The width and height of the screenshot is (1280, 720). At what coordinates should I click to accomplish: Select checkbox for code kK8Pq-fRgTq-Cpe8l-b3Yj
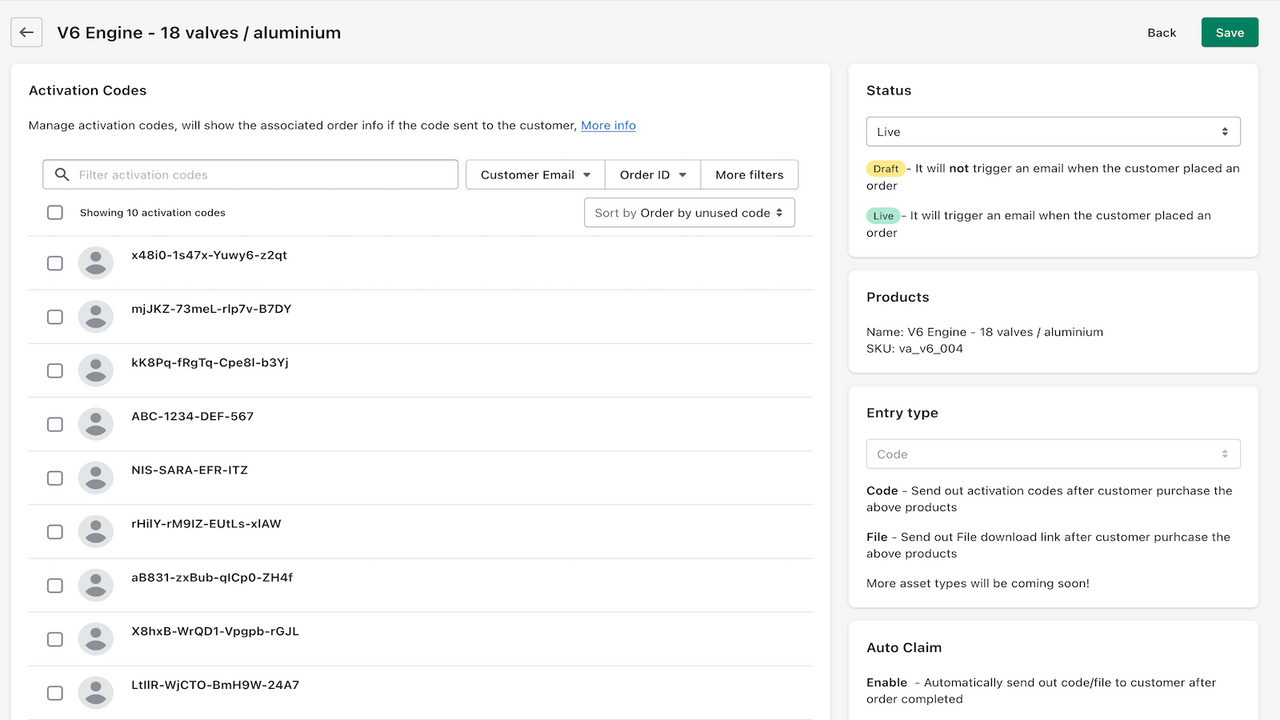point(55,370)
